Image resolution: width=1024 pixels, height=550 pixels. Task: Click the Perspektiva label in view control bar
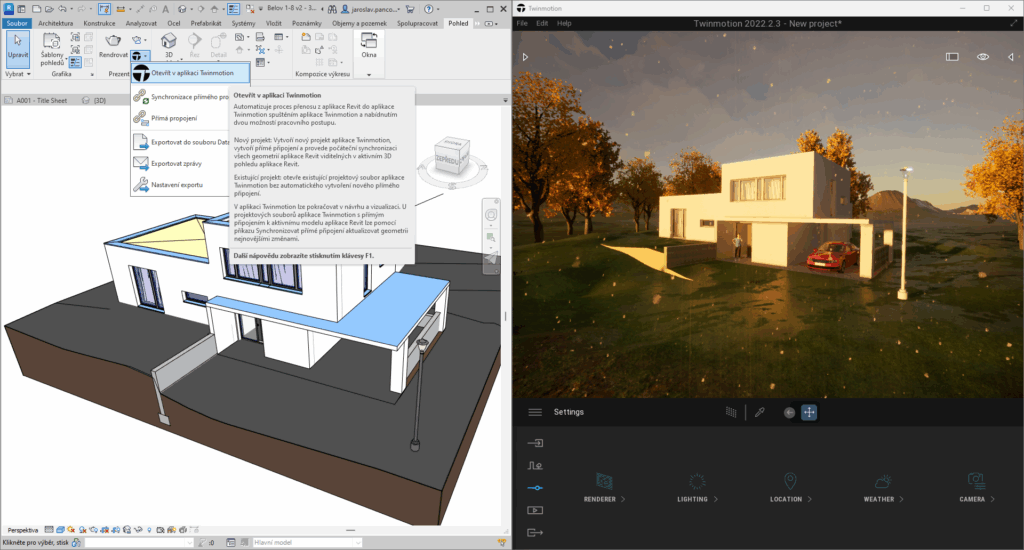click(23, 530)
